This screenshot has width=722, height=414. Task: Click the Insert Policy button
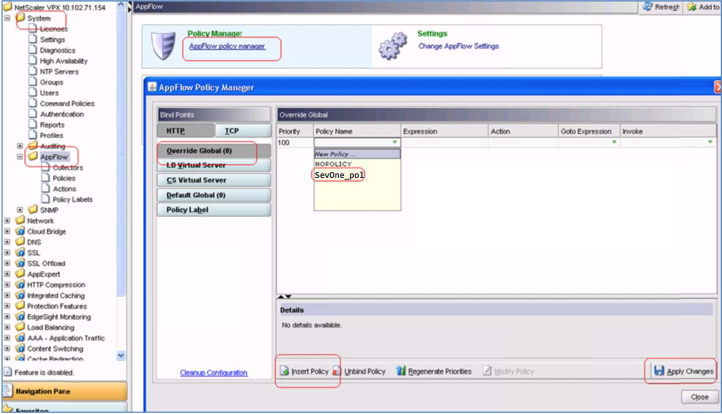[304, 371]
